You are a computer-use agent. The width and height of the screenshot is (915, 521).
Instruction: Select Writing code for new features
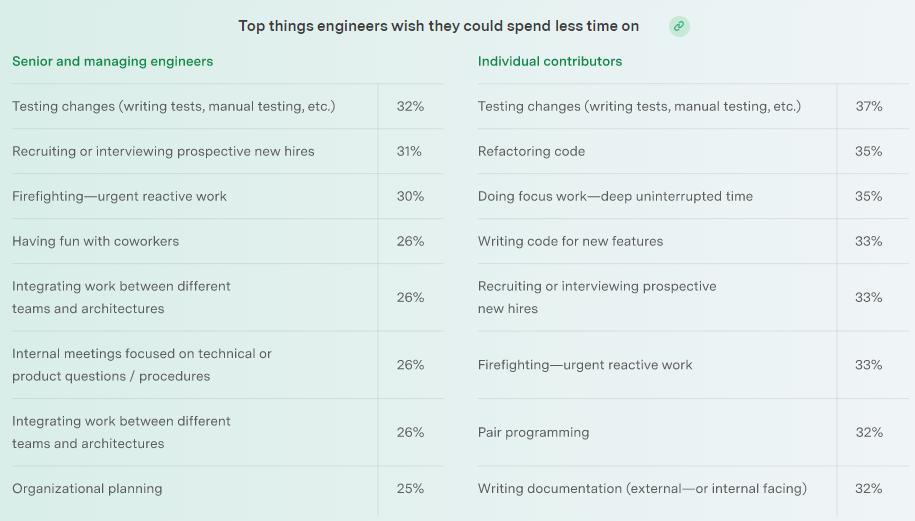tap(570, 241)
